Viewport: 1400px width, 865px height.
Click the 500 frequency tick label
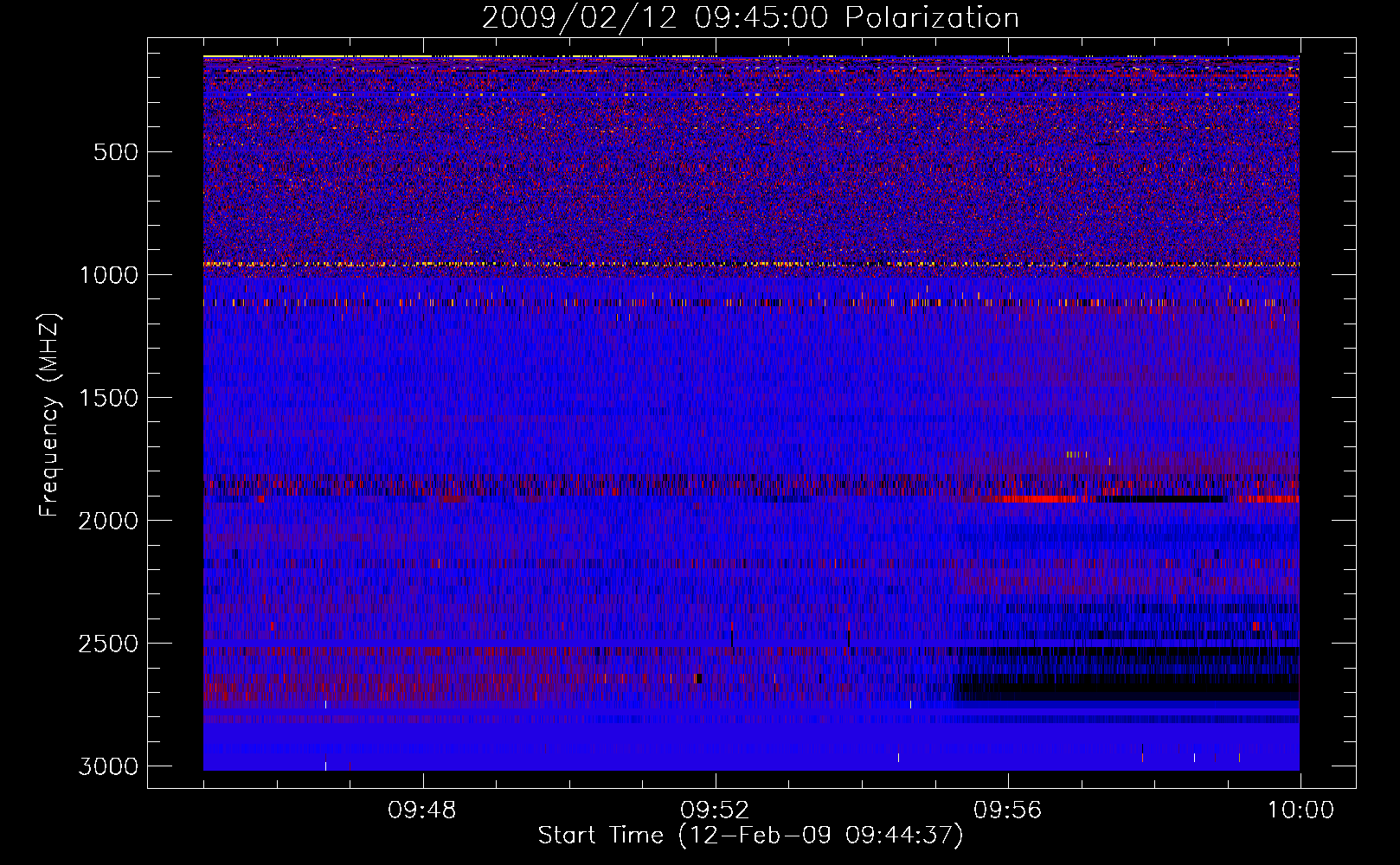[x=116, y=152]
